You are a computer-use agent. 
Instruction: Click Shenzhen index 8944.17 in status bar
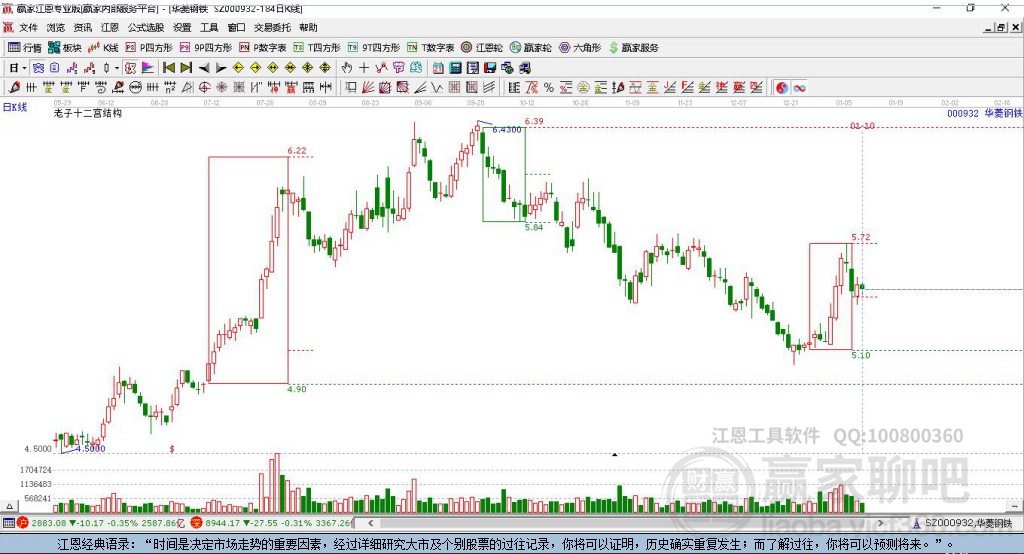pyautogui.click(x=221, y=523)
